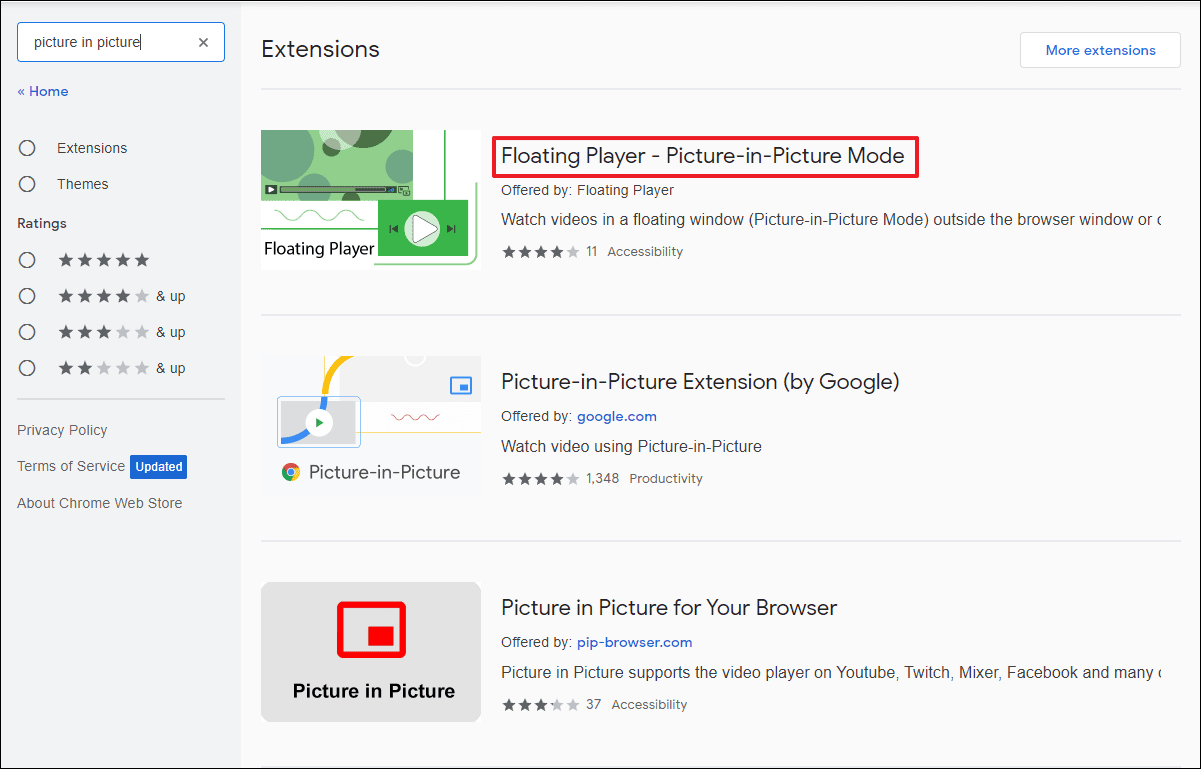This screenshot has height=769, width=1201.
Task: Click the description mentioning Youtube, Twitch, Mixer
Action: (x=831, y=673)
